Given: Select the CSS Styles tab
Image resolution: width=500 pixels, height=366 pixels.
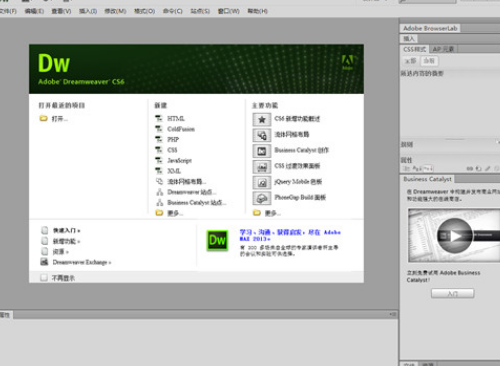Looking at the screenshot, I should click(x=415, y=49).
